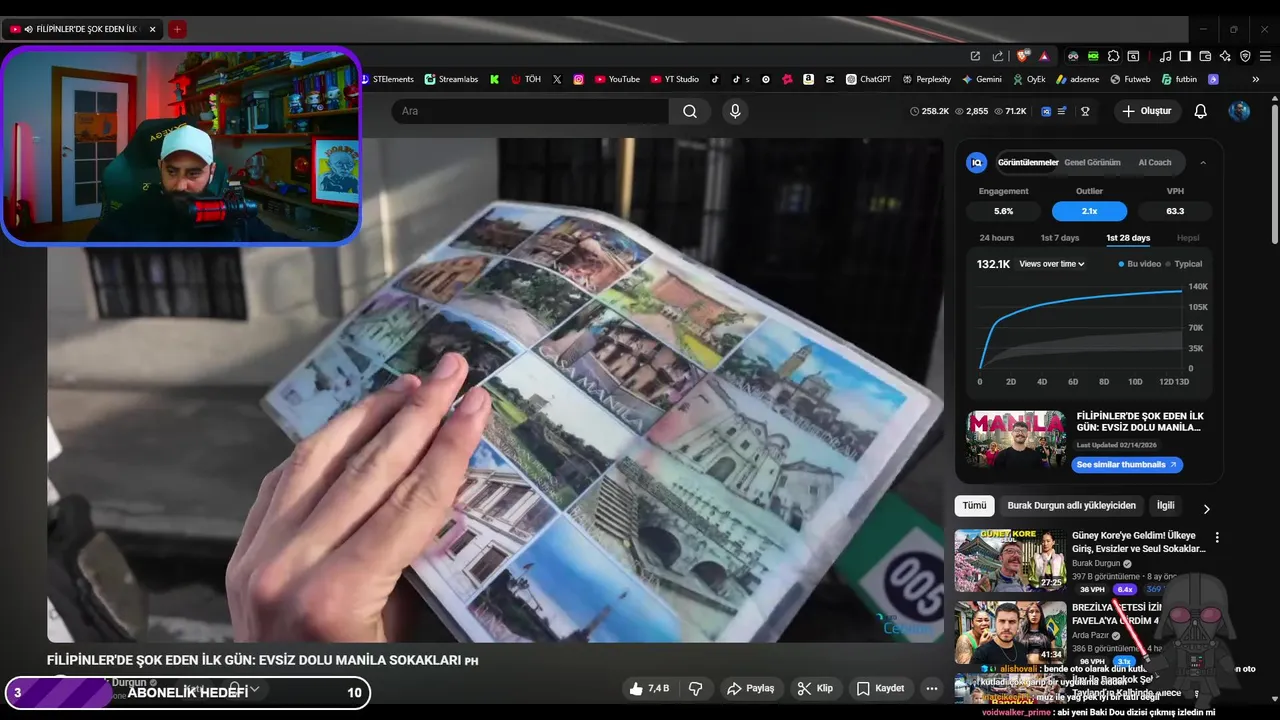Close the FİLİPİNLER'DE ŞOK EDEN tab
This screenshot has width=1280, height=720.
point(152,29)
